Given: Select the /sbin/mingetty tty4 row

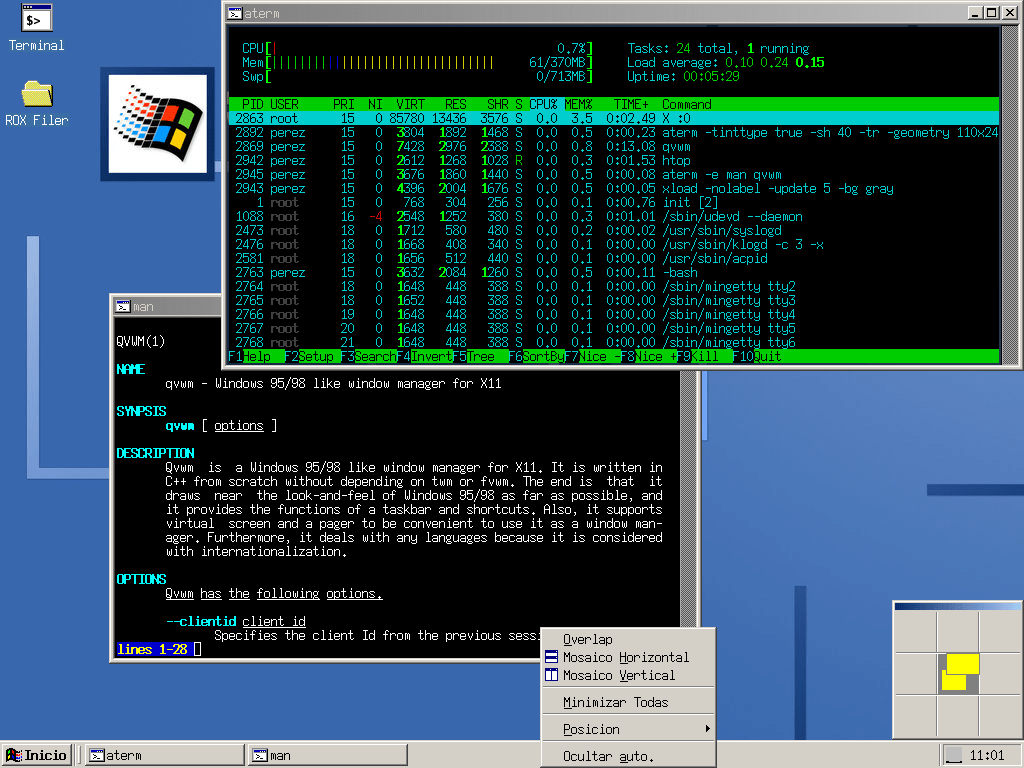Looking at the screenshot, I should 613,315.
